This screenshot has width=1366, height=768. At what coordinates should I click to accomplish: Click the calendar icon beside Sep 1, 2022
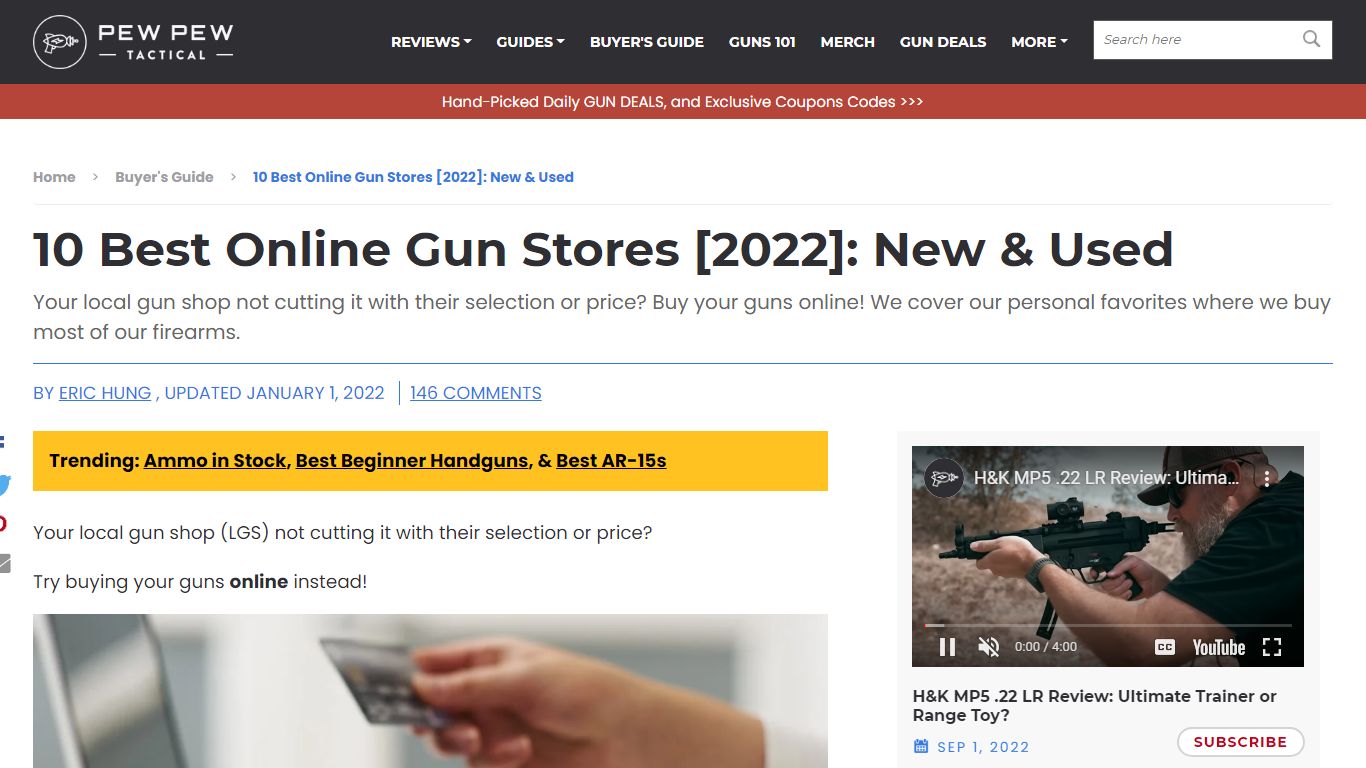coord(921,746)
